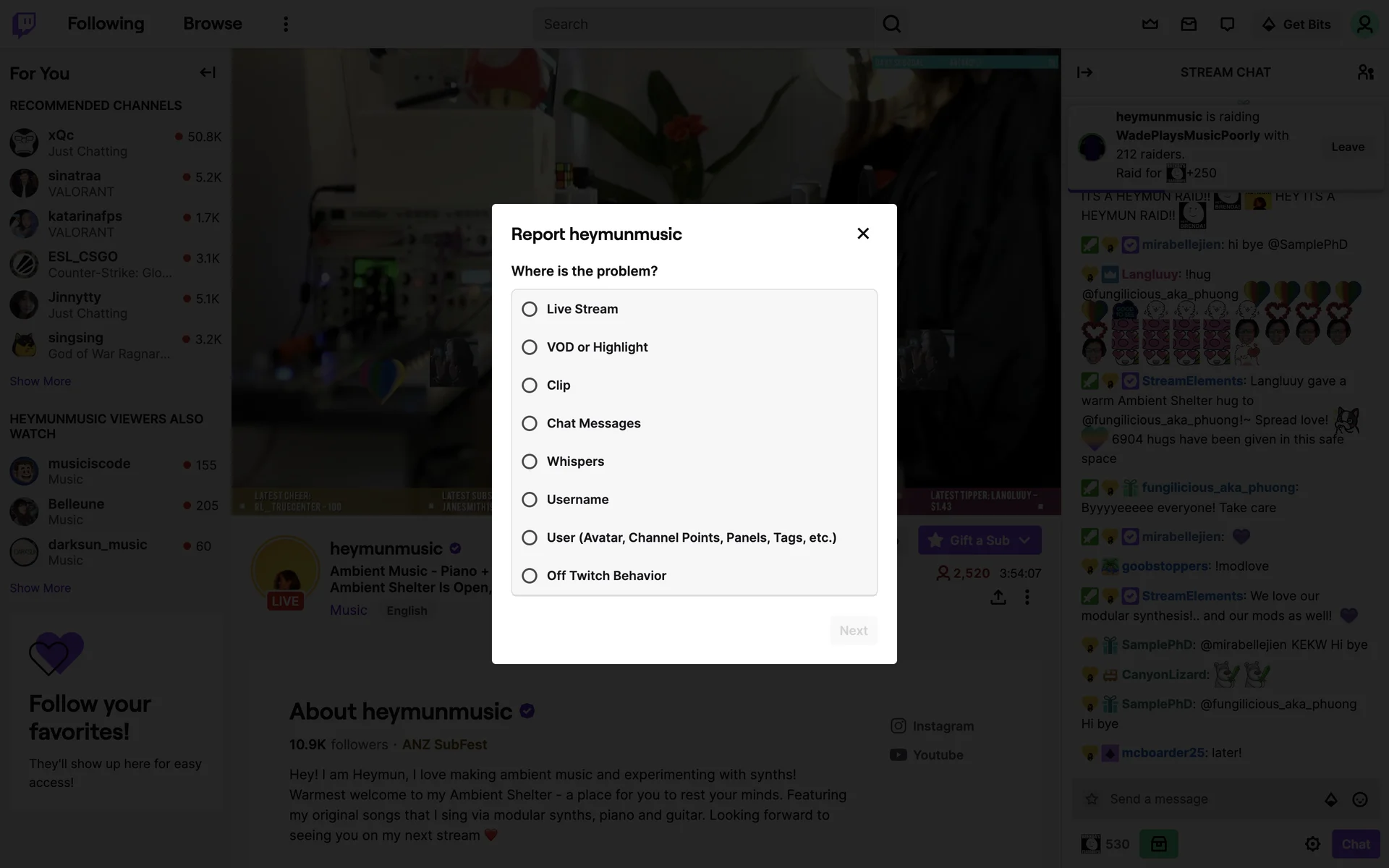Open the Browse tab
Viewport: 1389px width, 868px height.
pos(212,24)
